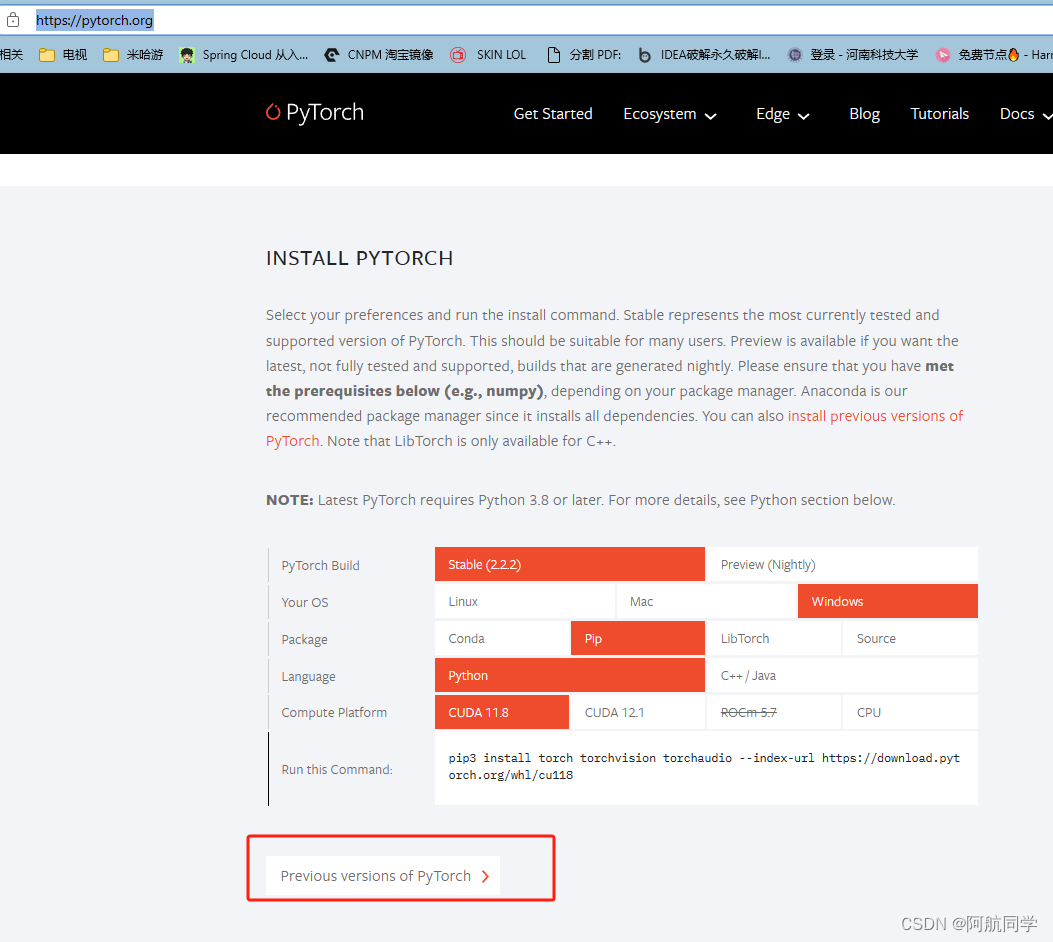Open the CNPM 淘宝镜像 bookmark
This screenshot has width=1053, height=942.
[379, 54]
